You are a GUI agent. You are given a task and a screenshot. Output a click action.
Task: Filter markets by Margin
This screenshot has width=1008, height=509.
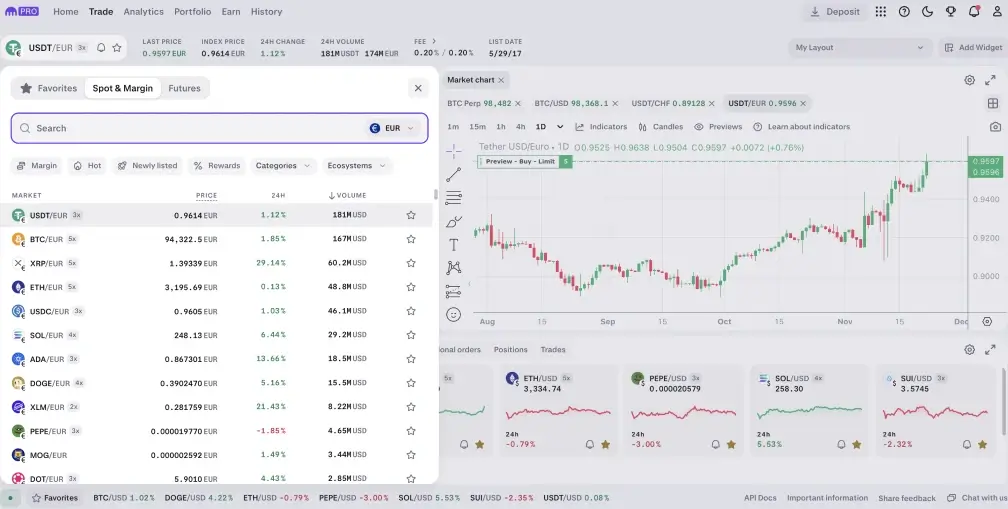(37, 166)
